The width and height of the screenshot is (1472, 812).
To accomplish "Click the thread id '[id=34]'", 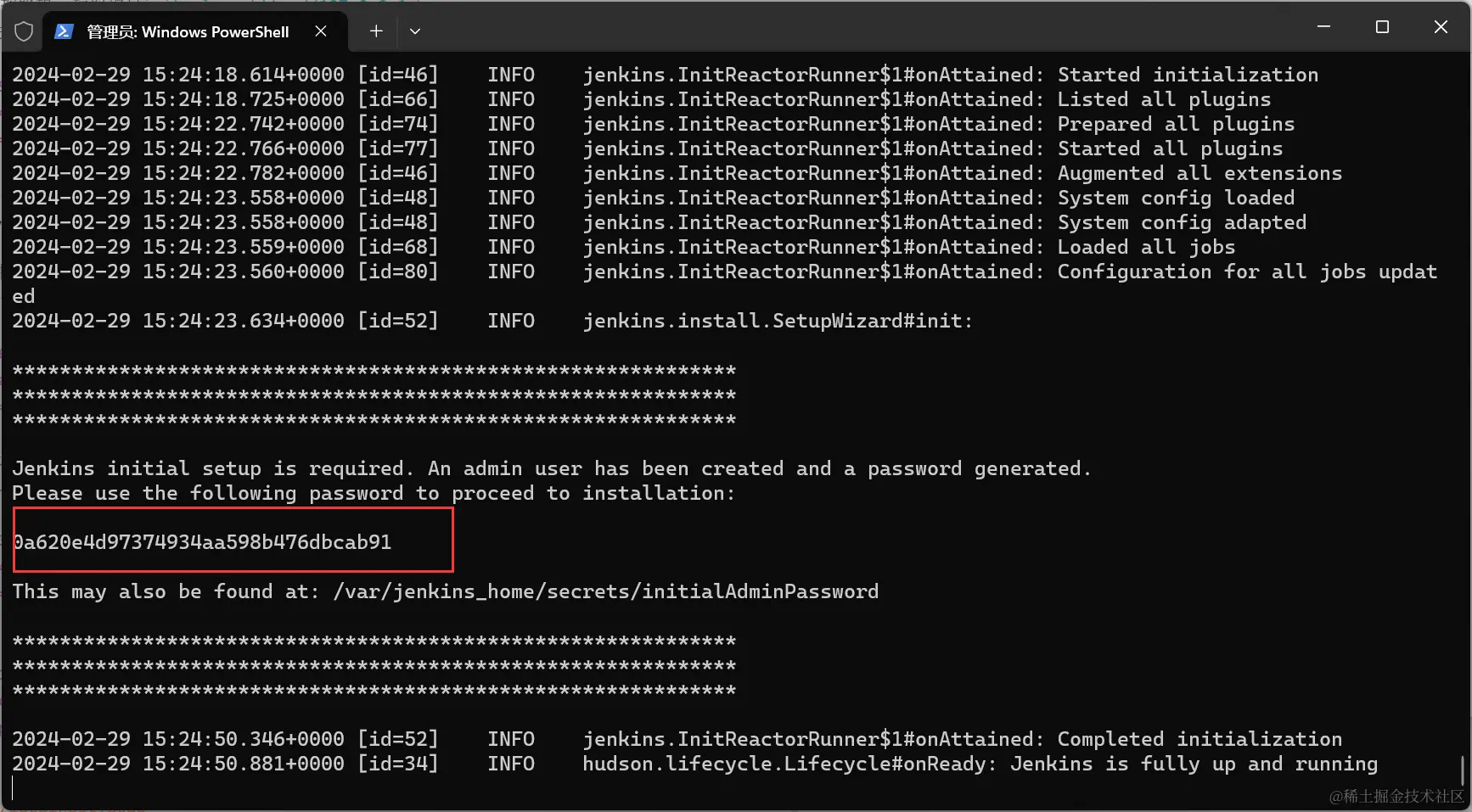I will (x=398, y=764).
